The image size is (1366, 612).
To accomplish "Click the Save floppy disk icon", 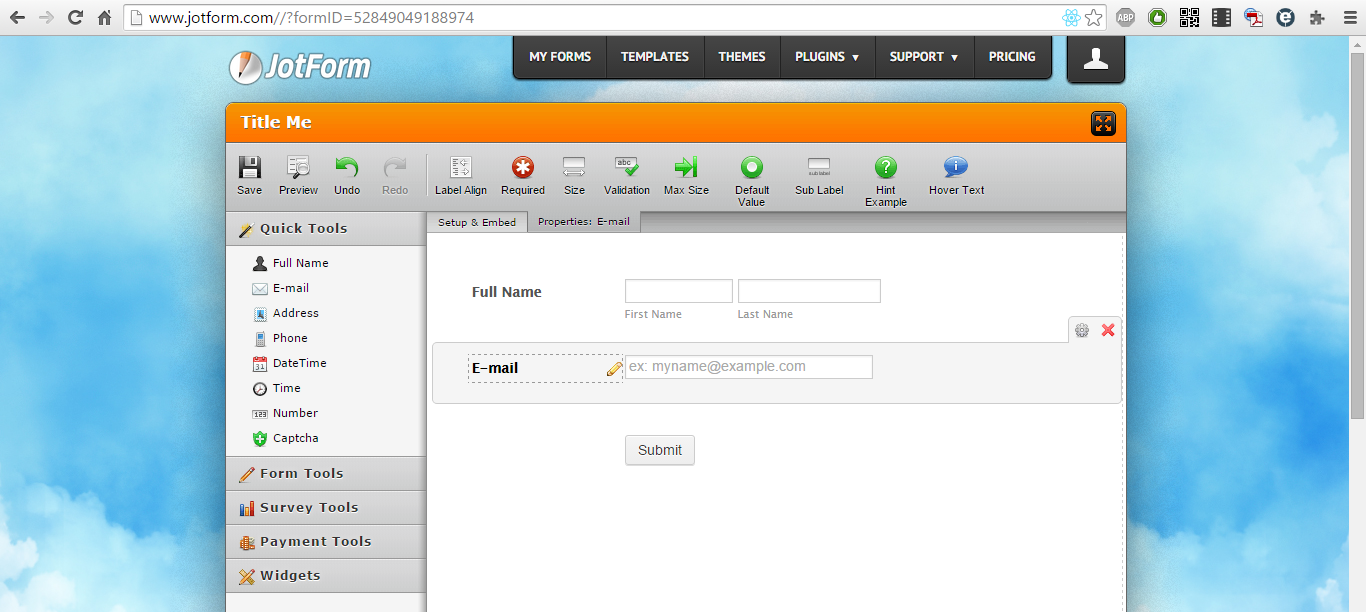I will click(249, 168).
